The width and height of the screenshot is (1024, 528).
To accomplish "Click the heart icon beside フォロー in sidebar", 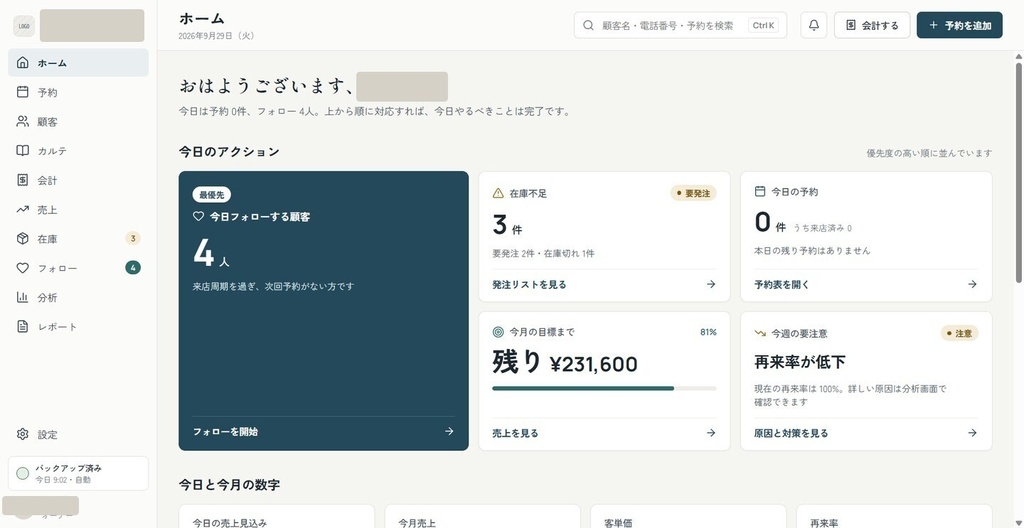I will (x=23, y=268).
